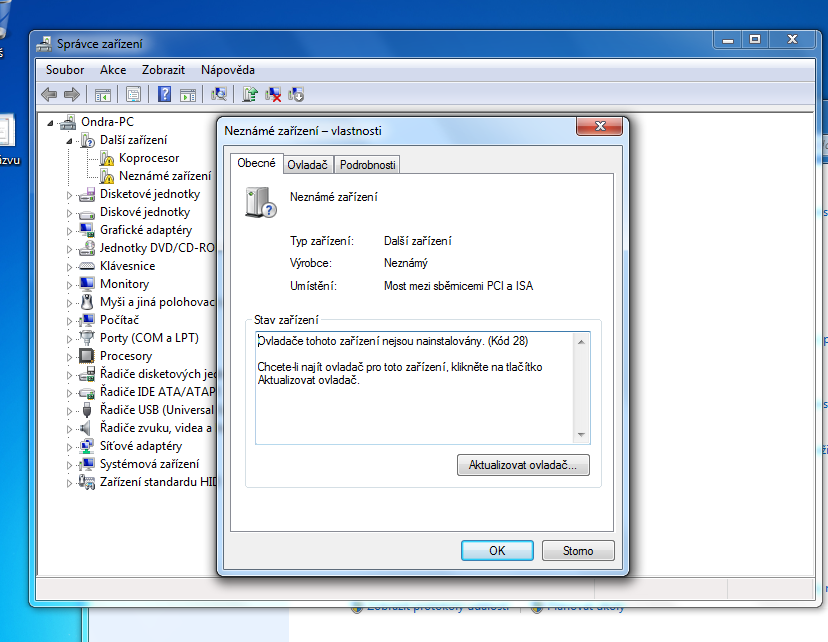Click the Help question-mark toolbar icon
The height and width of the screenshot is (642, 828).
[x=164, y=95]
